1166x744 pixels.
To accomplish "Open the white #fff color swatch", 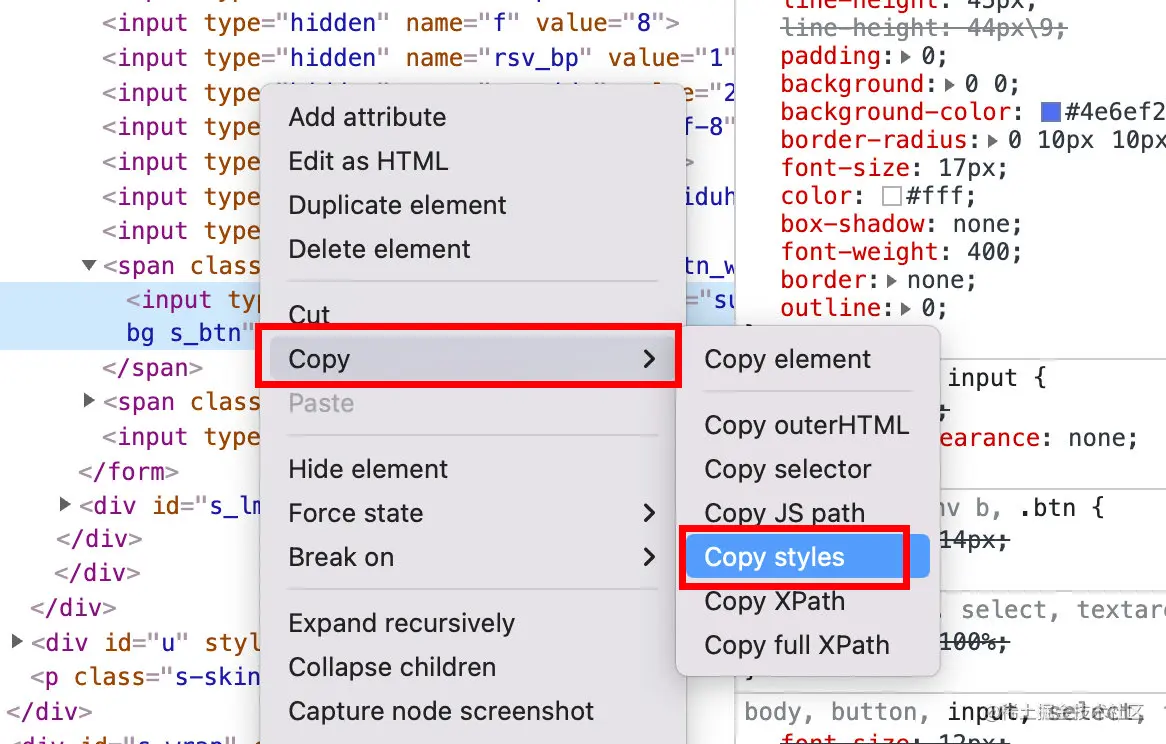I will click(892, 196).
